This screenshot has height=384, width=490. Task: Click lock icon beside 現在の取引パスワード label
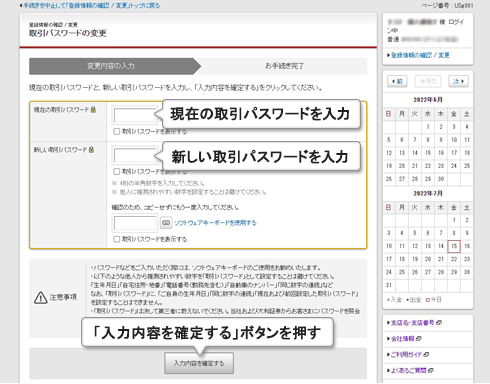tap(93, 109)
